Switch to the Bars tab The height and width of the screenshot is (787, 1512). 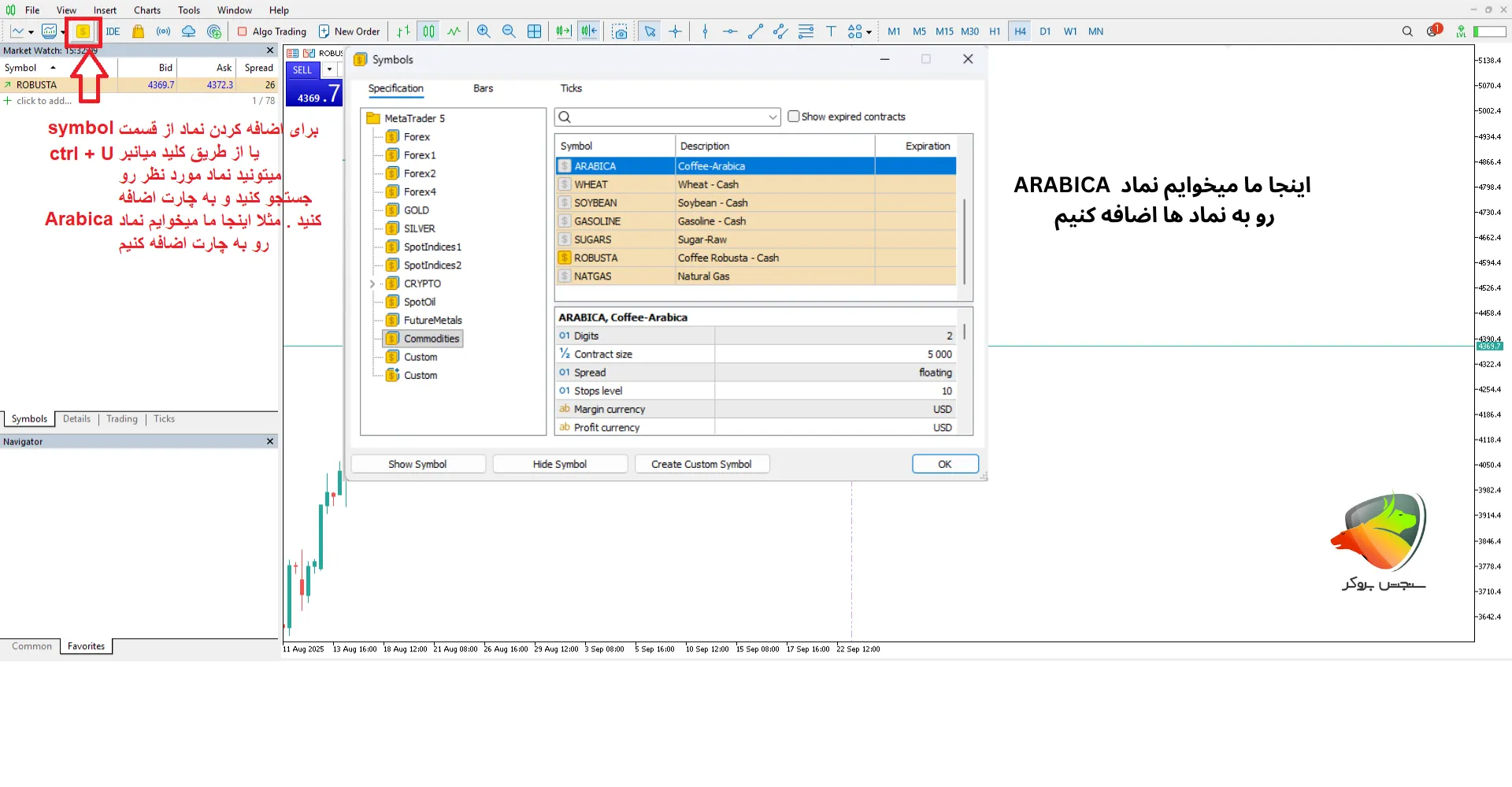483,88
